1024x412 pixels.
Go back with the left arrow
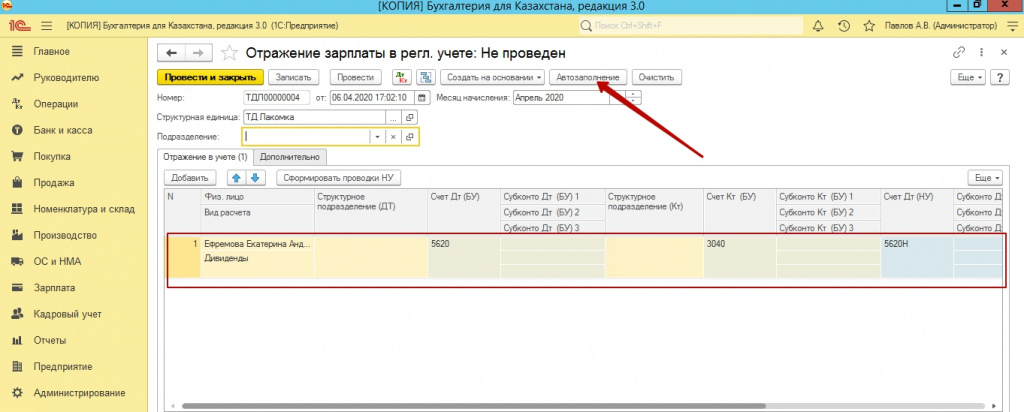tap(172, 53)
